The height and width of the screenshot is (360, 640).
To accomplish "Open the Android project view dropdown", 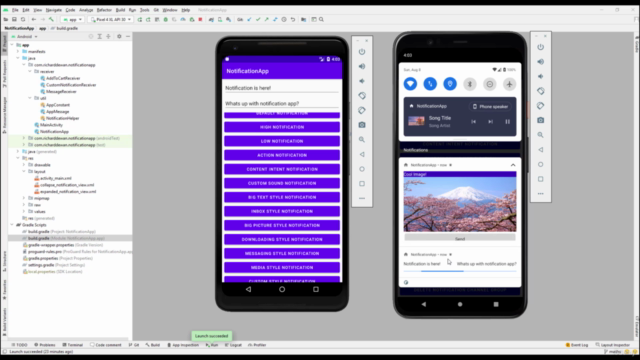I will click(x=25, y=36).
